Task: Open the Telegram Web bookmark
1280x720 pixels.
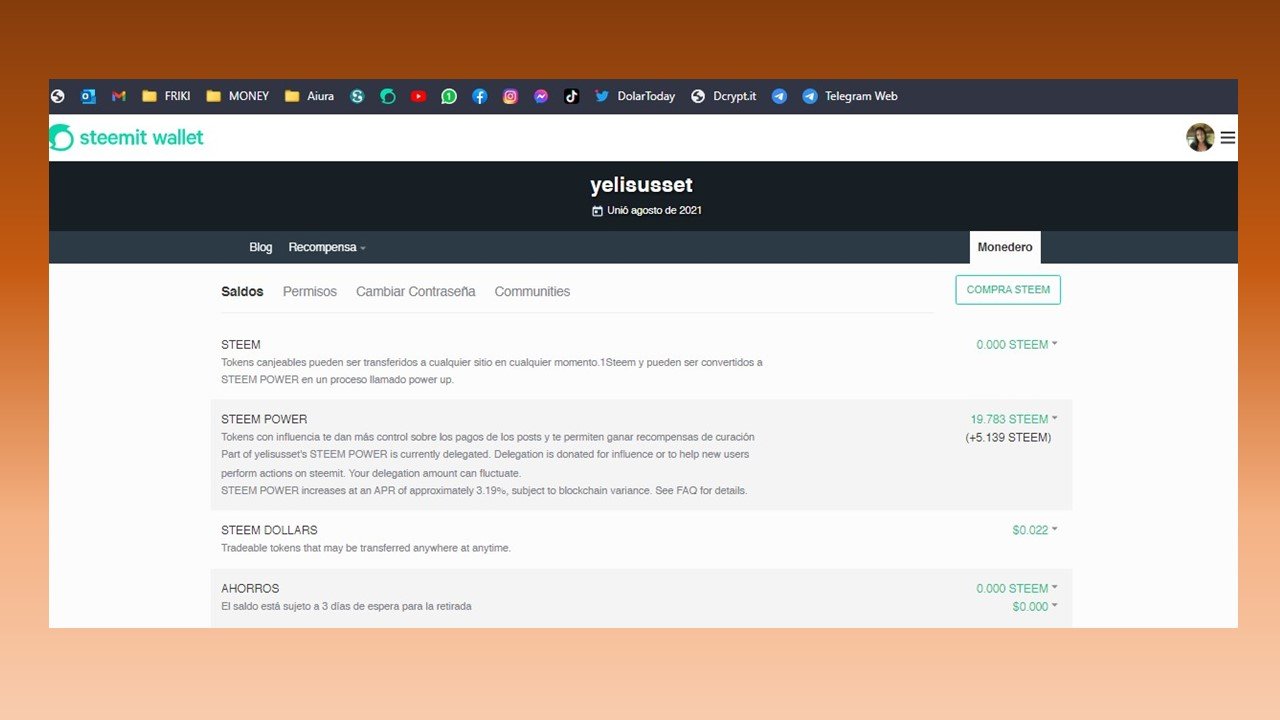Action: (850, 96)
